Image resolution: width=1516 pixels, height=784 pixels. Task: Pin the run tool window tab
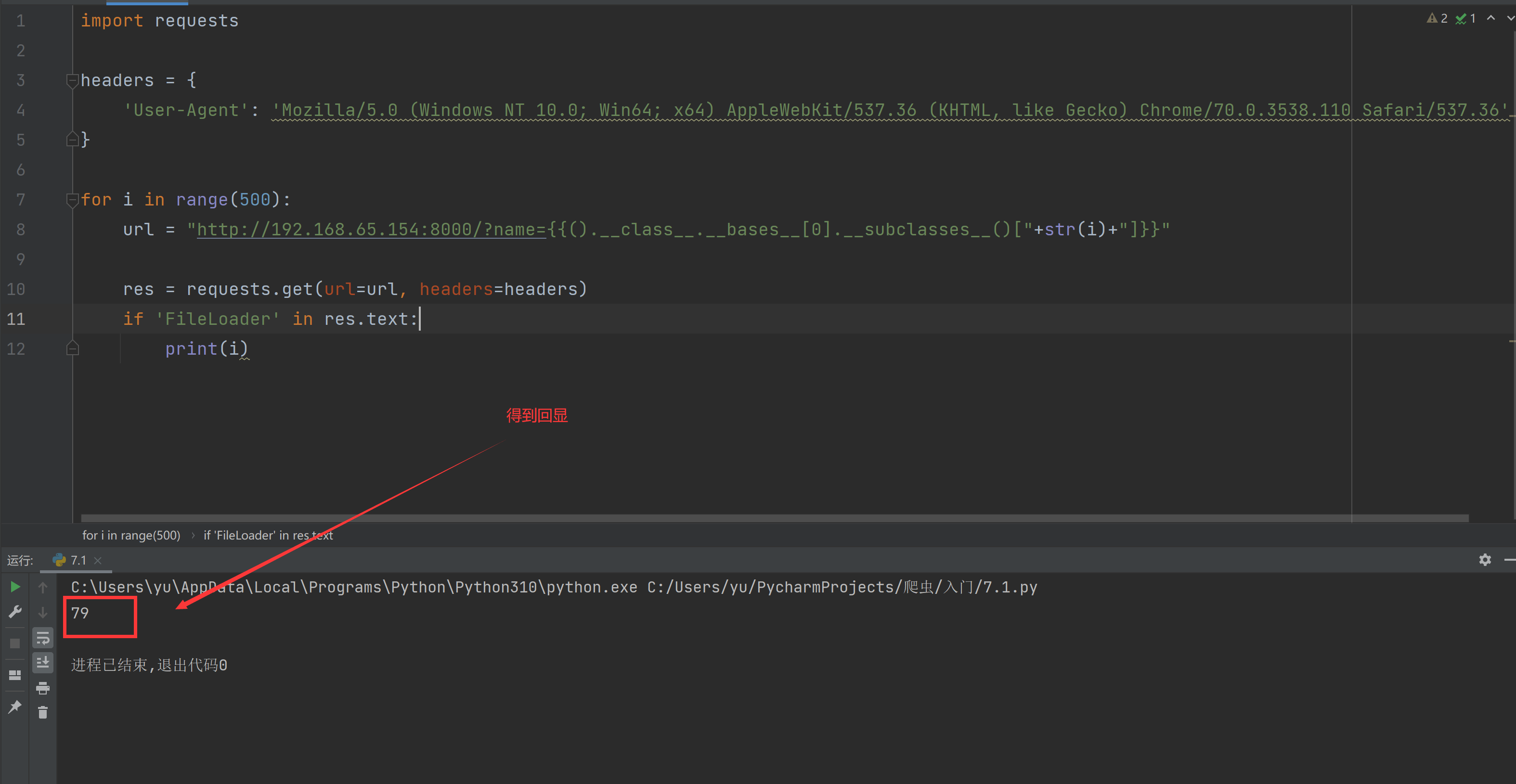point(15,706)
